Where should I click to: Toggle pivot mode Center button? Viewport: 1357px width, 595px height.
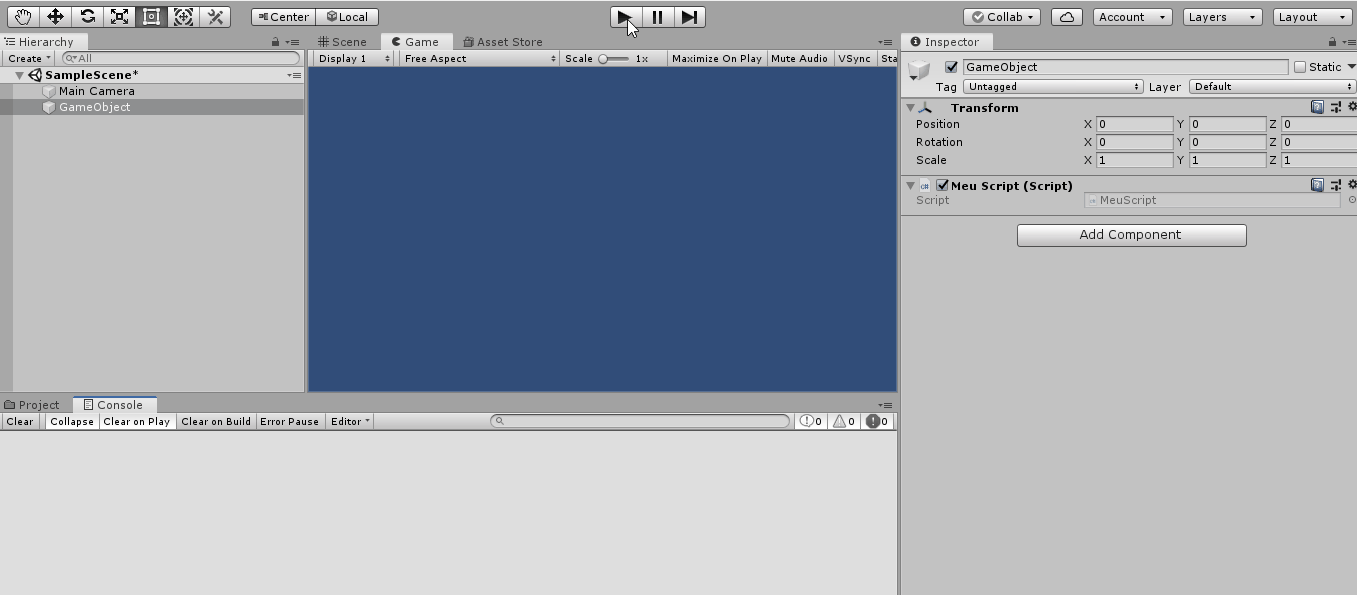[x=283, y=17]
